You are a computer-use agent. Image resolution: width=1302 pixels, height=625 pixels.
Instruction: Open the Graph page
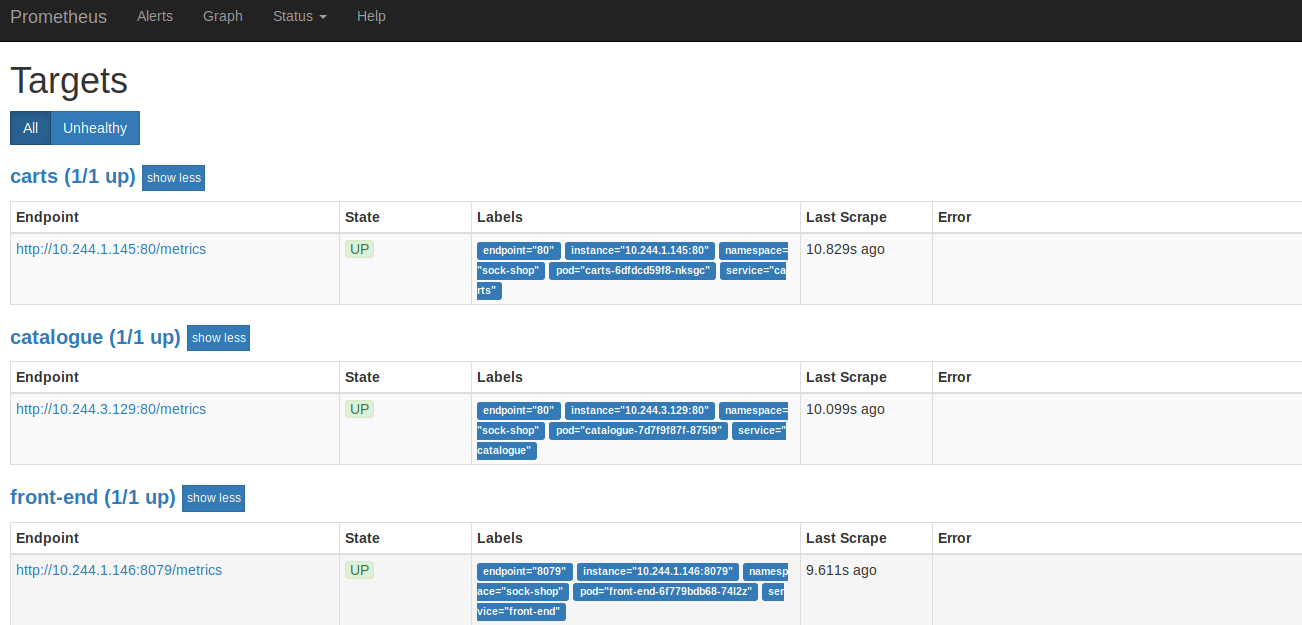point(222,16)
